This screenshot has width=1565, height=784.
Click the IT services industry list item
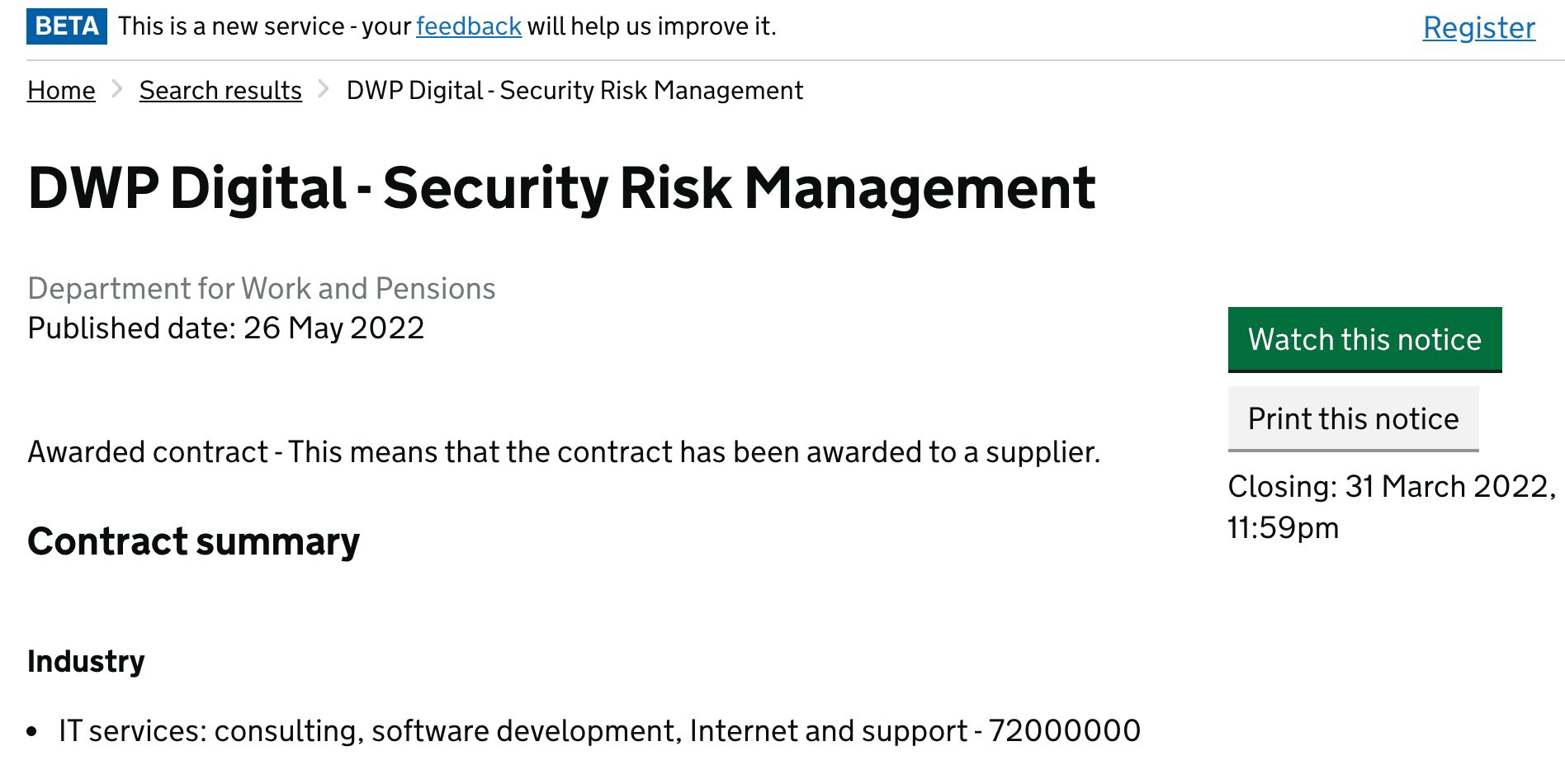[599, 731]
